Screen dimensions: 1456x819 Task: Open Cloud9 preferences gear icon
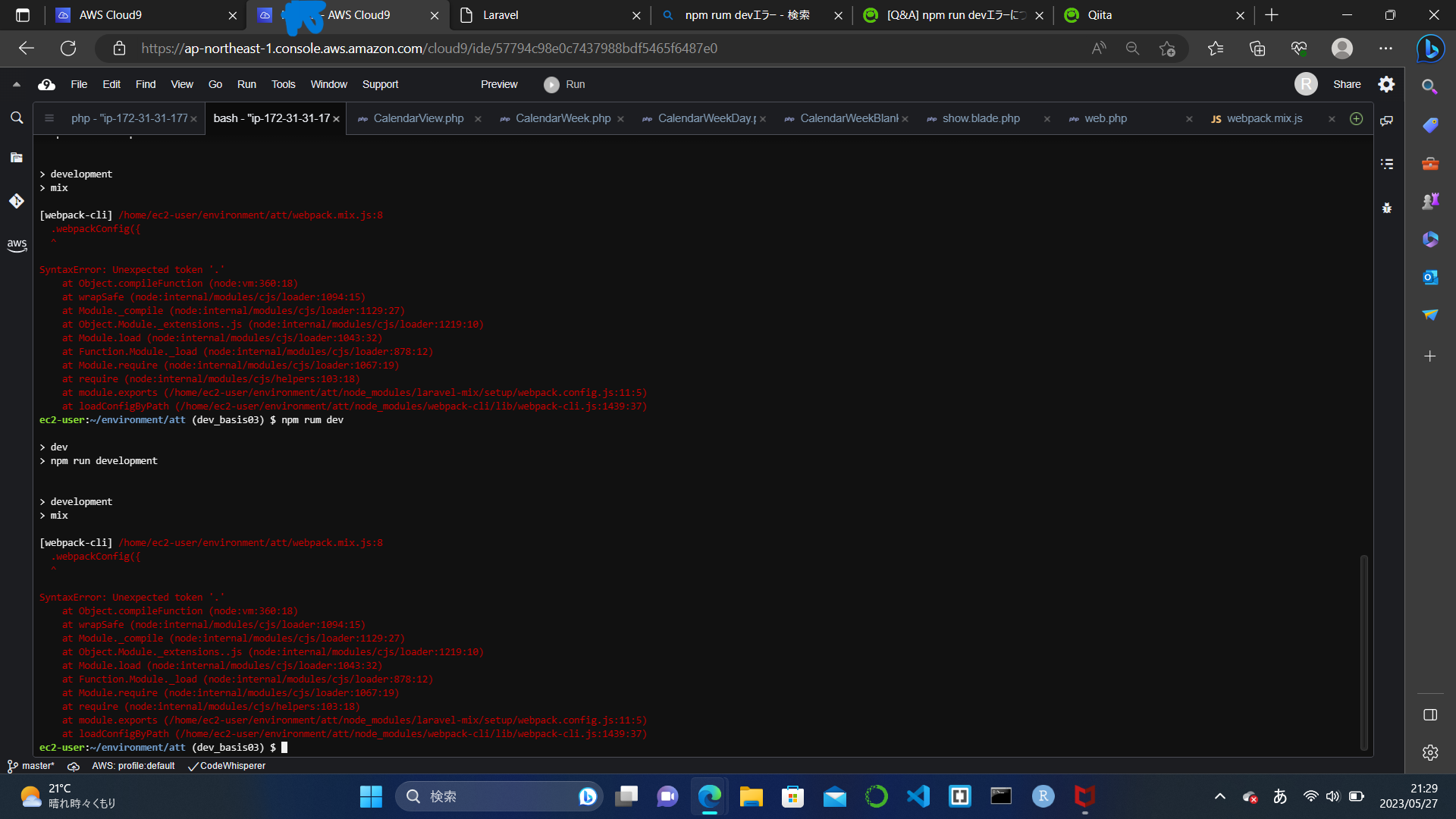tap(1386, 84)
